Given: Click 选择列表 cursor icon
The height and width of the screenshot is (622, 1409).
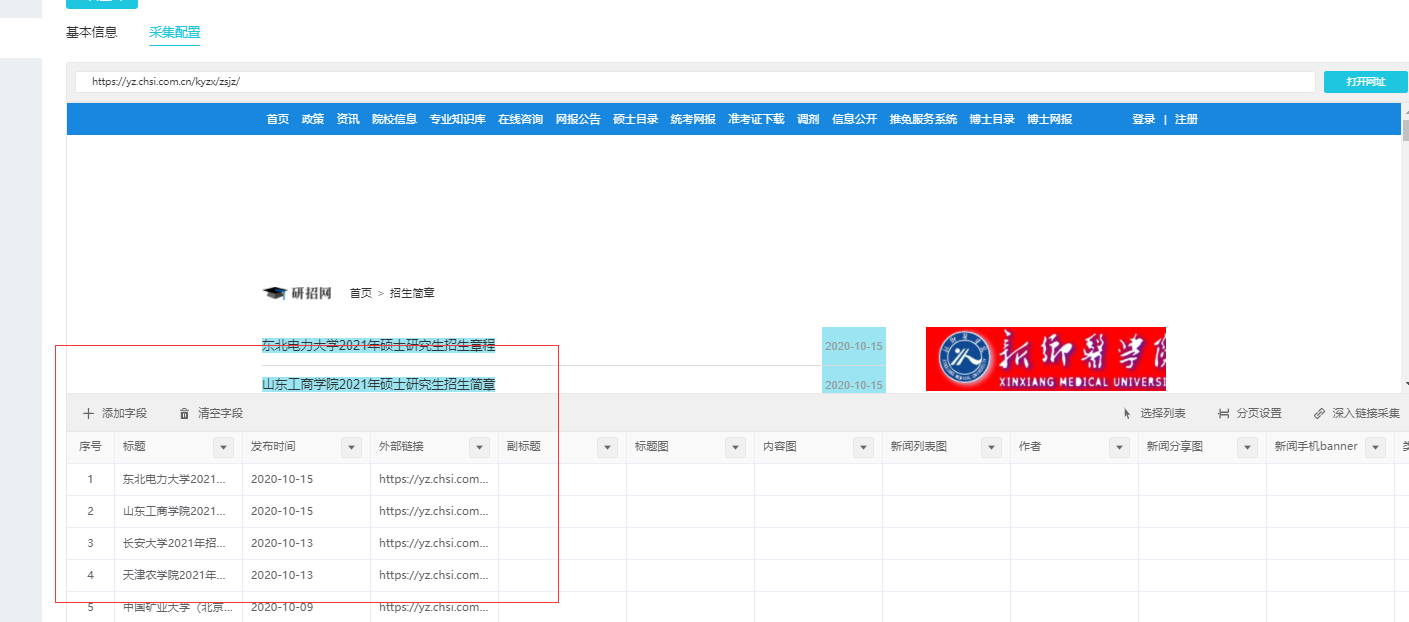Looking at the screenshot, I should click(x=1127, y=413).
